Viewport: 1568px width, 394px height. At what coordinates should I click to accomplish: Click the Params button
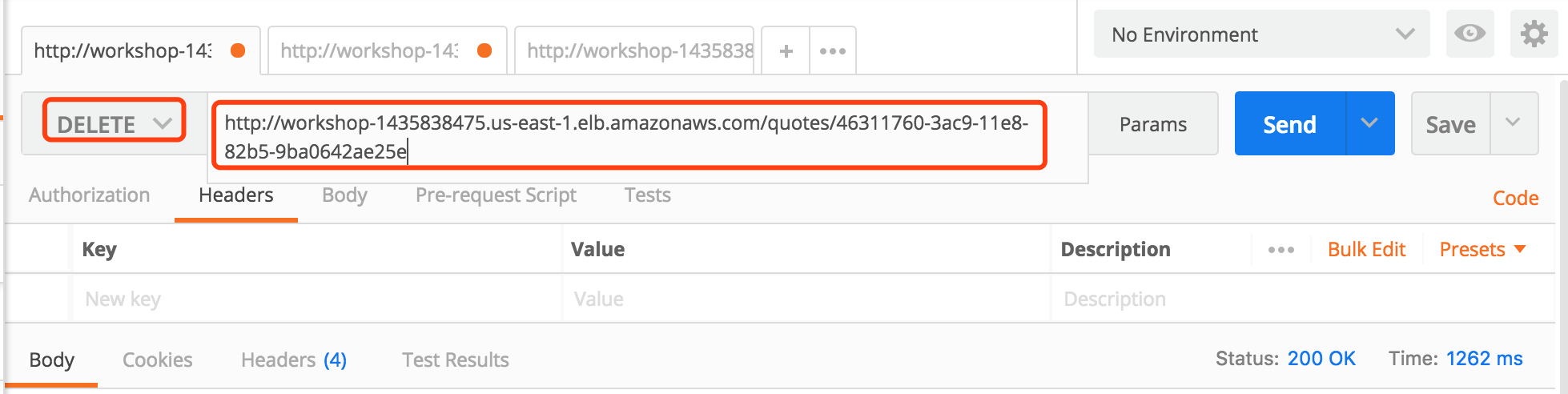[1153, 124]
